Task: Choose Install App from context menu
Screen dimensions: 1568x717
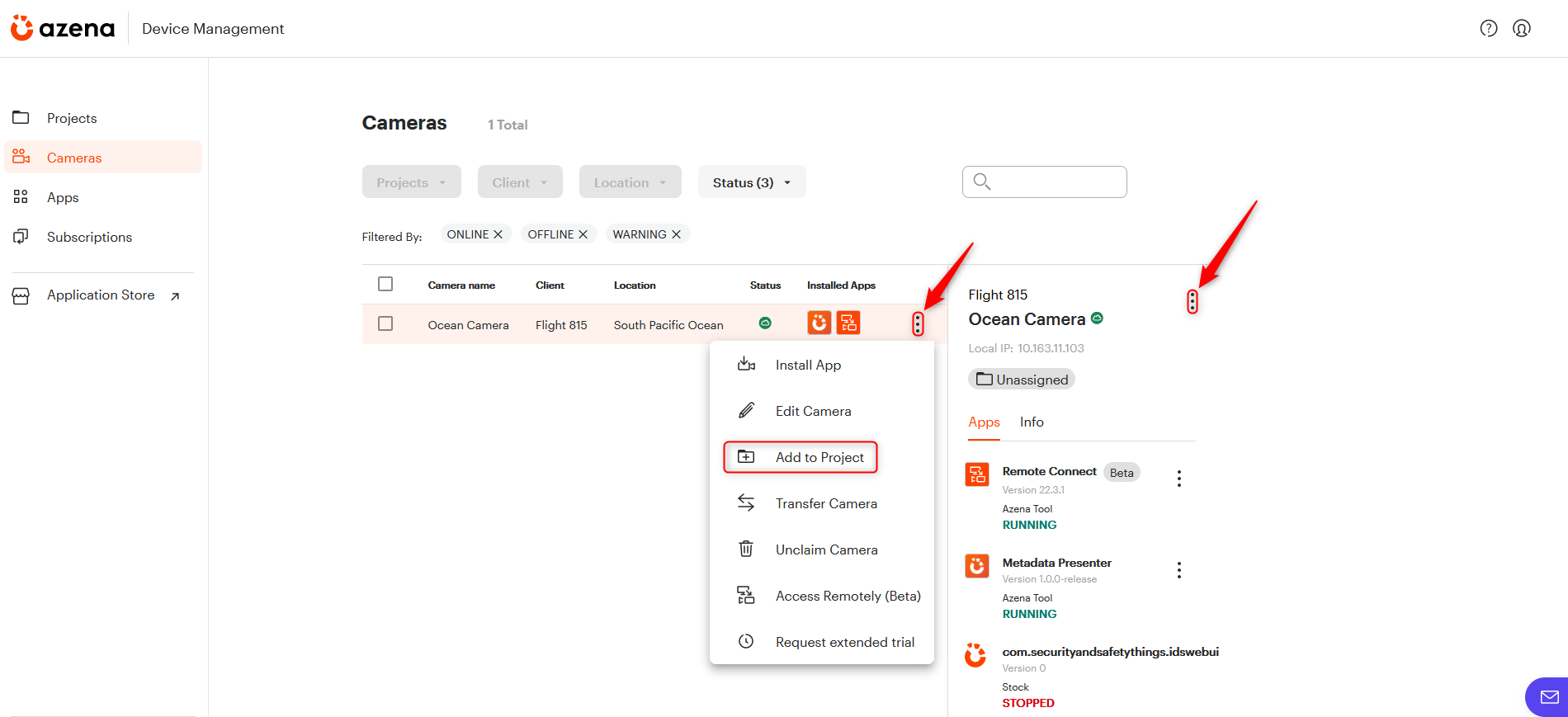Action: [x=822, y=365]
